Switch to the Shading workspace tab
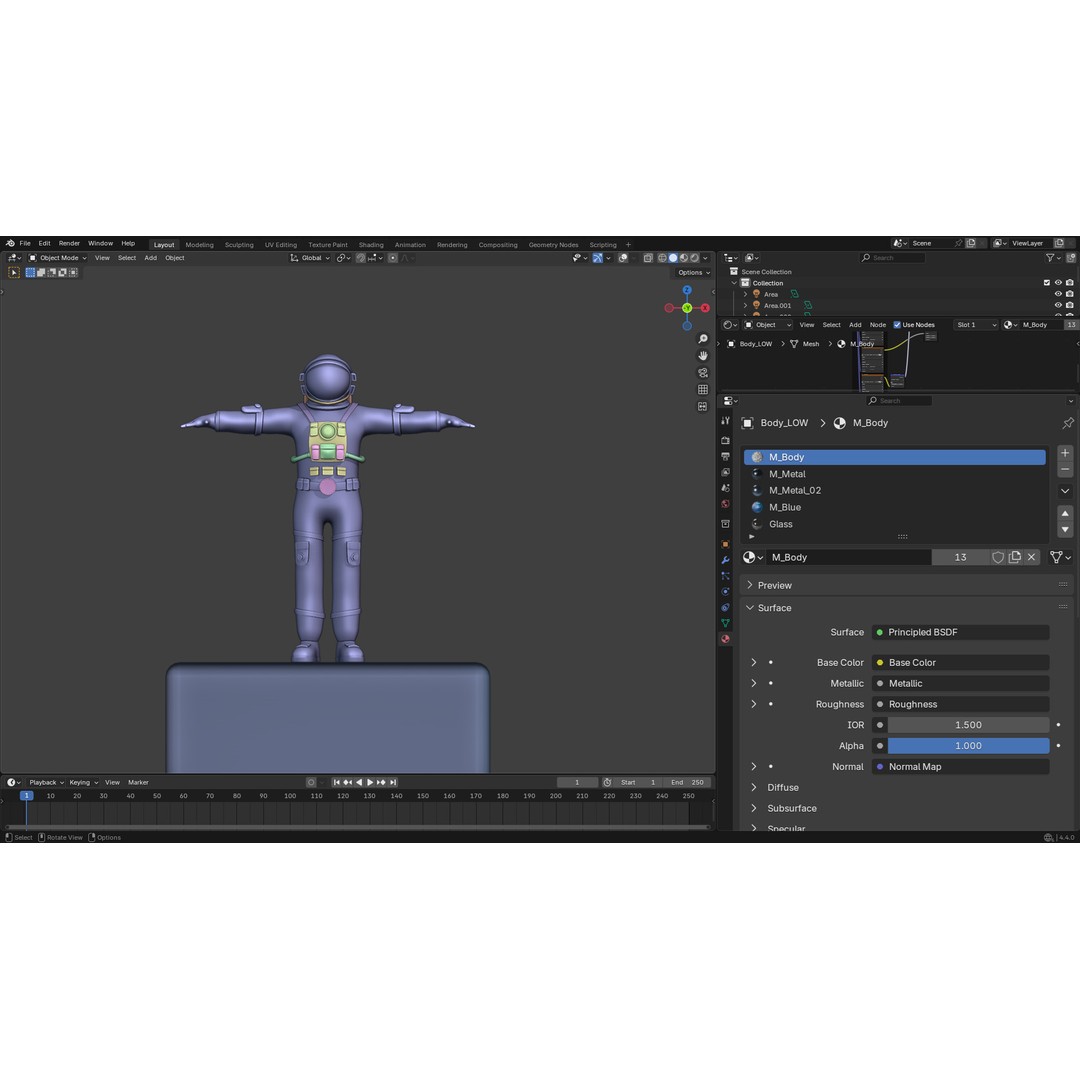The height and width of the screenshot is (1080, 1080). pyautogui.click(x=371, y=244)
